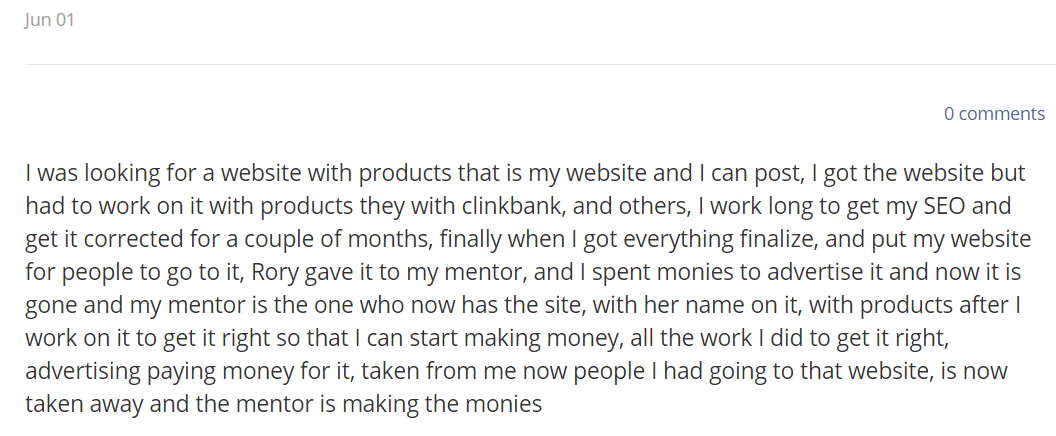This screenshot has height=436, width=1056.
Task: Click the word "advertise" after "spent monies to"
Action: pyautogui.click(x=814, y=272)
